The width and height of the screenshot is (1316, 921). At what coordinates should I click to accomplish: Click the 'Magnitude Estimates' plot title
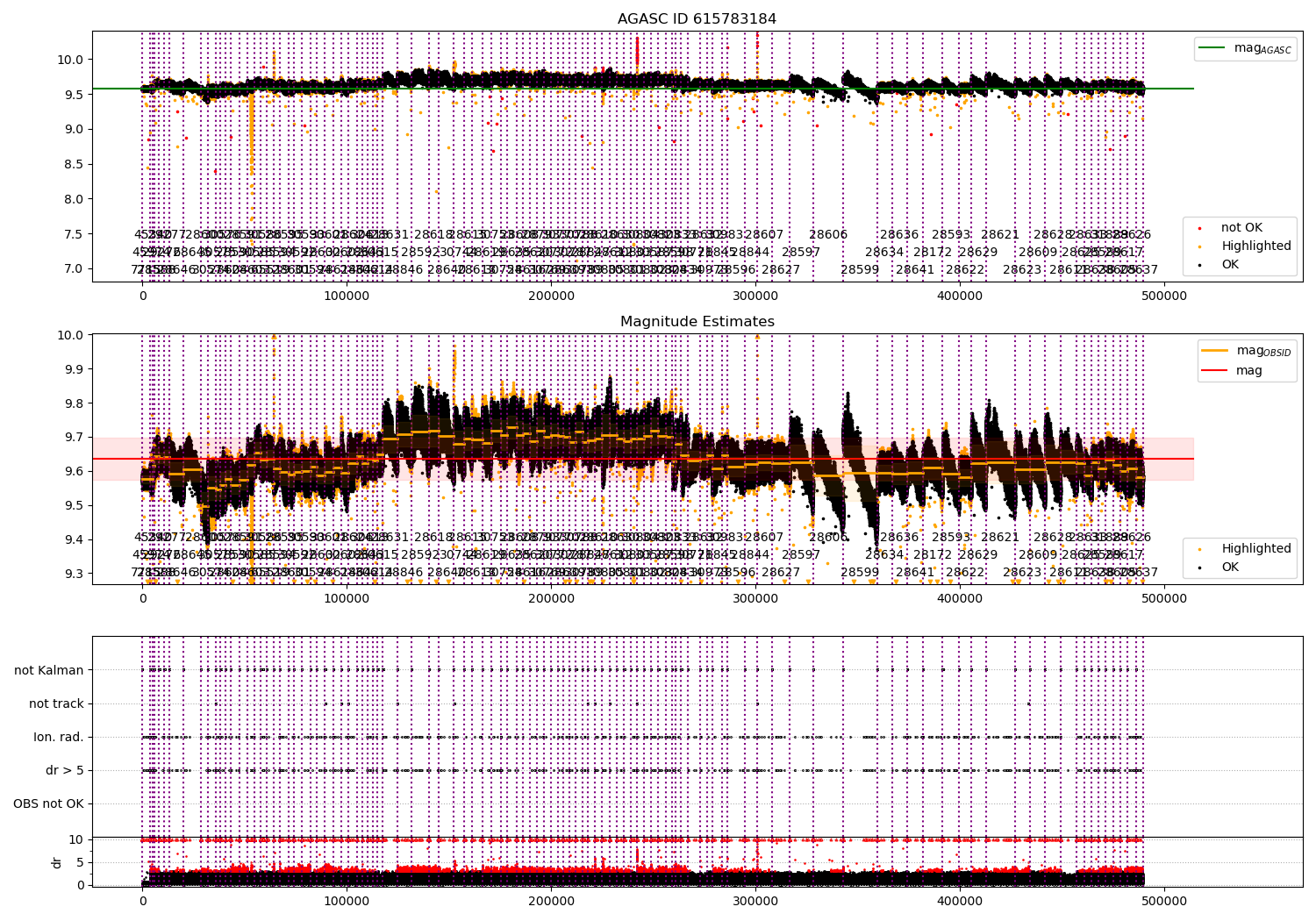[x=697, y=322]
